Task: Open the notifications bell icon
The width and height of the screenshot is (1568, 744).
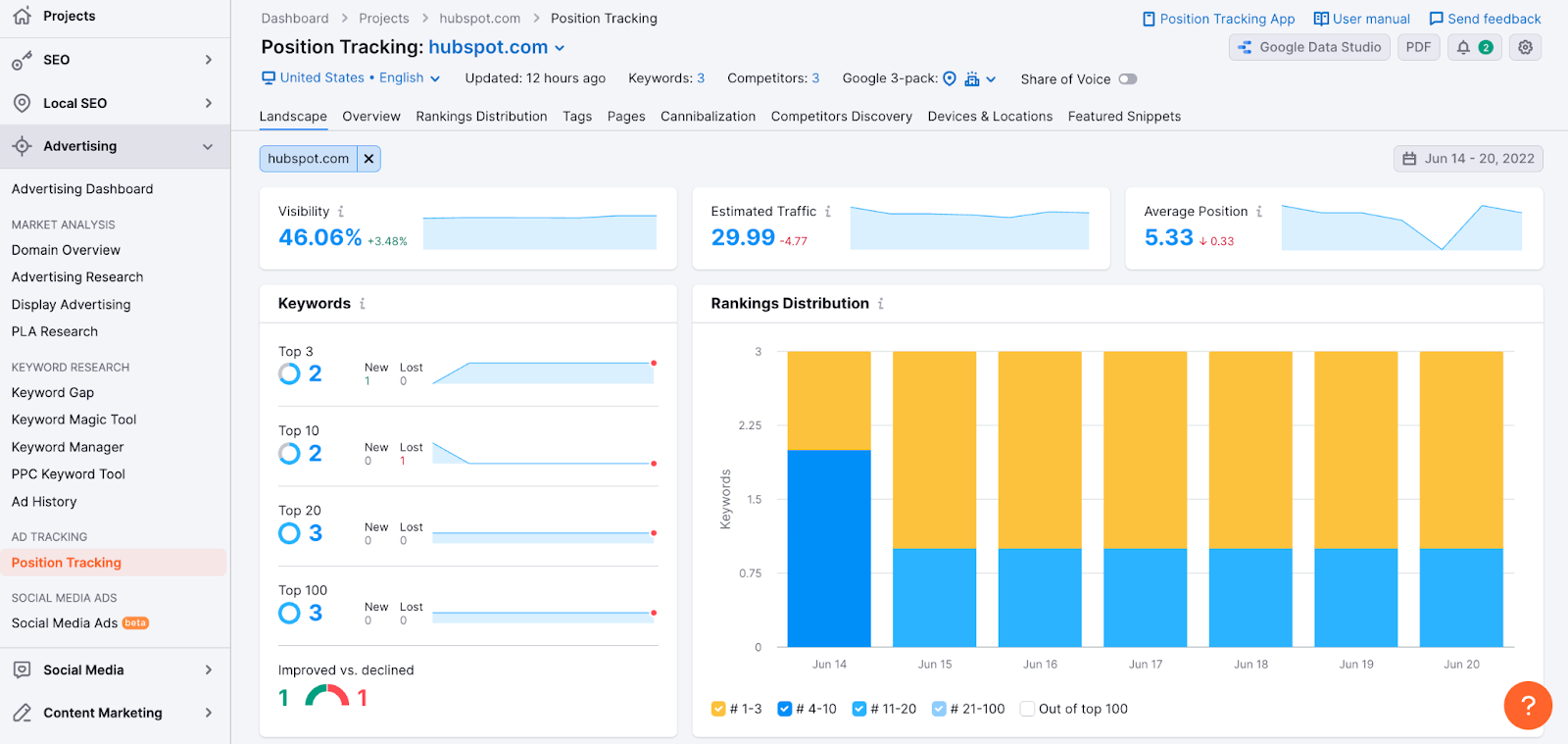Action: click(x=1463, y=47)
